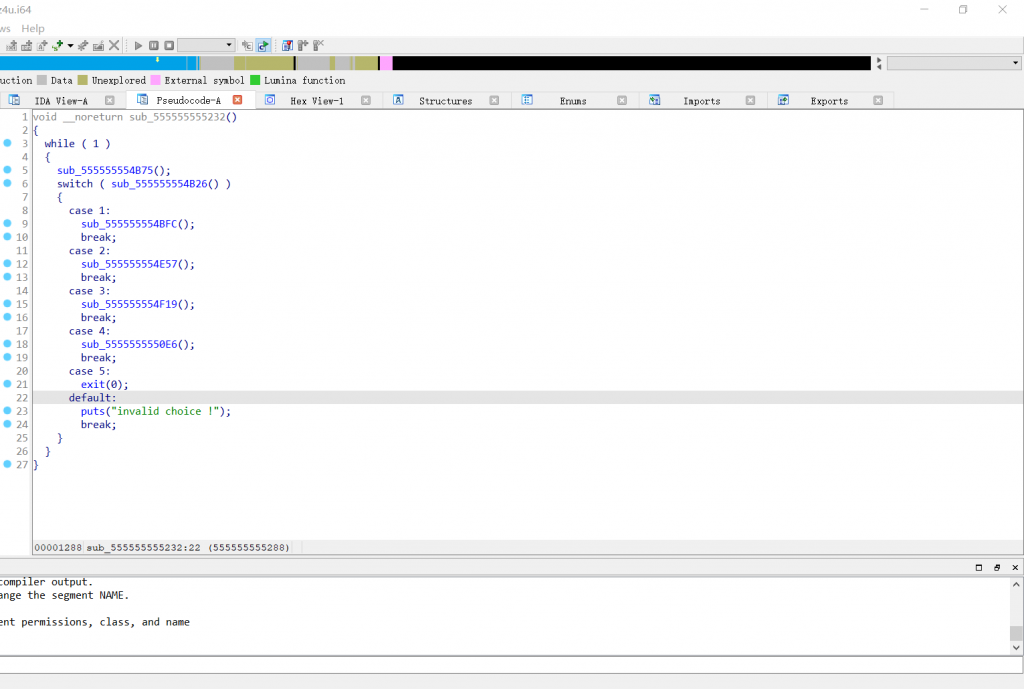Click the black region of the navigation band
1024x689 pixels.
click(632, 63)
